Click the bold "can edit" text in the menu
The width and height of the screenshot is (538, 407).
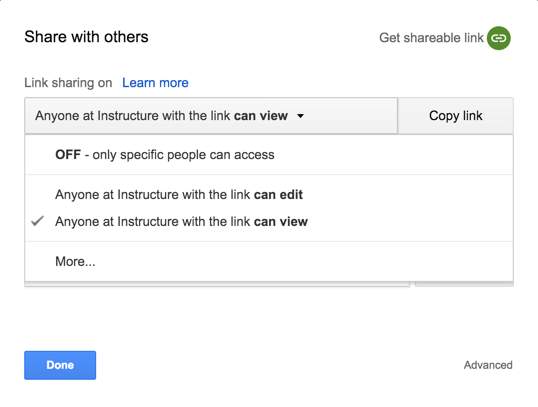coord(278,195)
